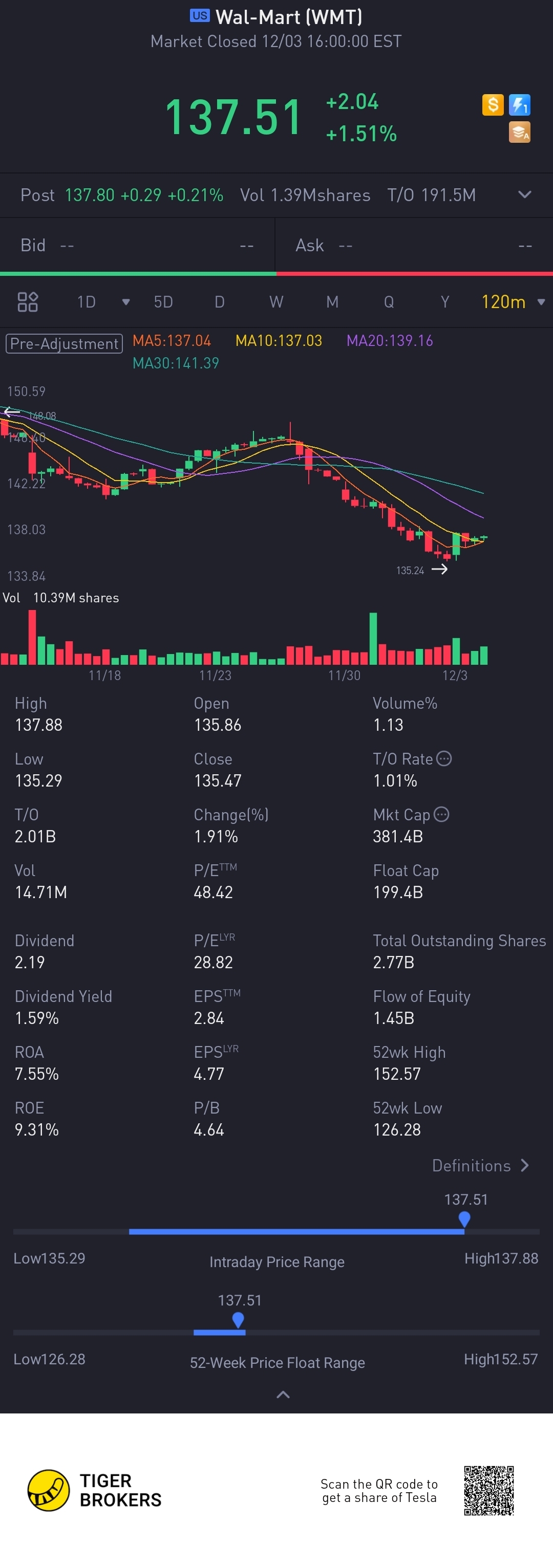
Task: Select the W weekly chart tab
Action: pos(276,302)
